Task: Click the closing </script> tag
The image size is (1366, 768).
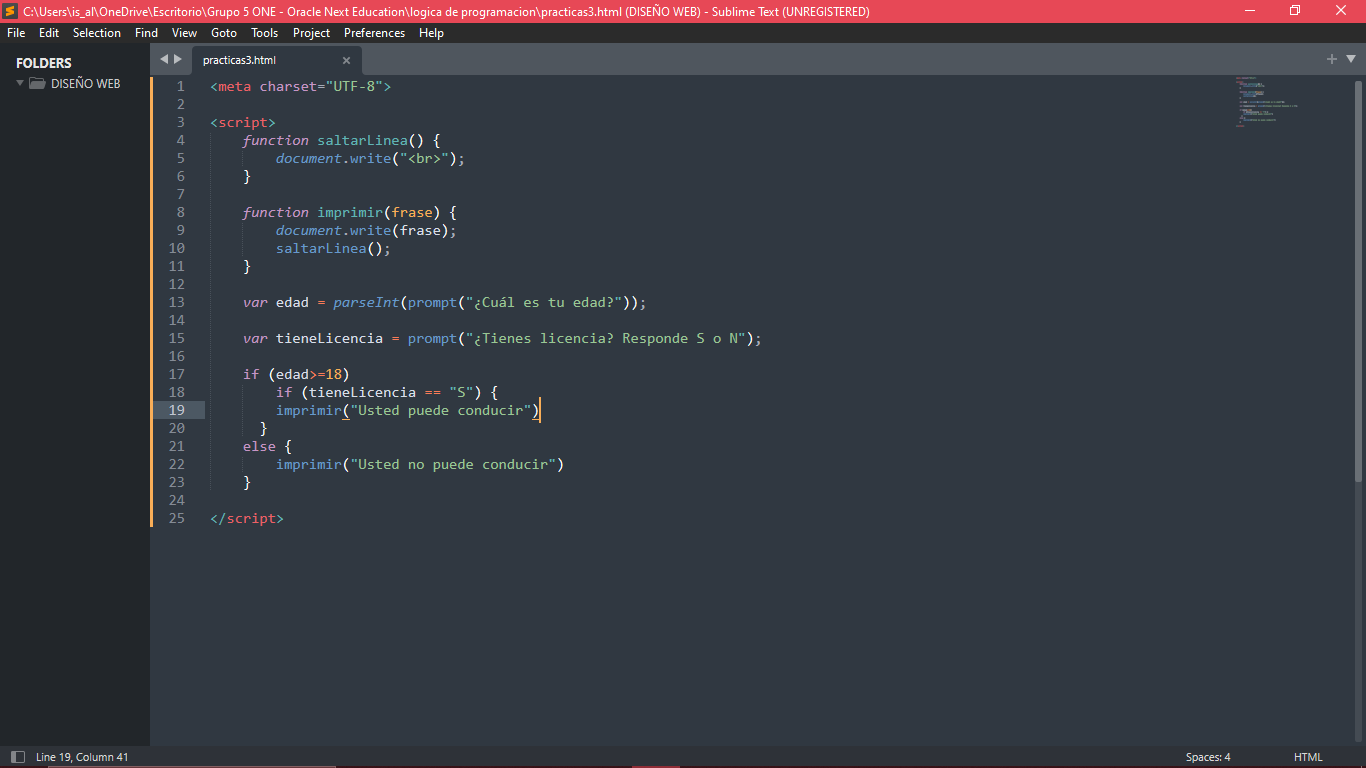Action: (x=247, y=518)
